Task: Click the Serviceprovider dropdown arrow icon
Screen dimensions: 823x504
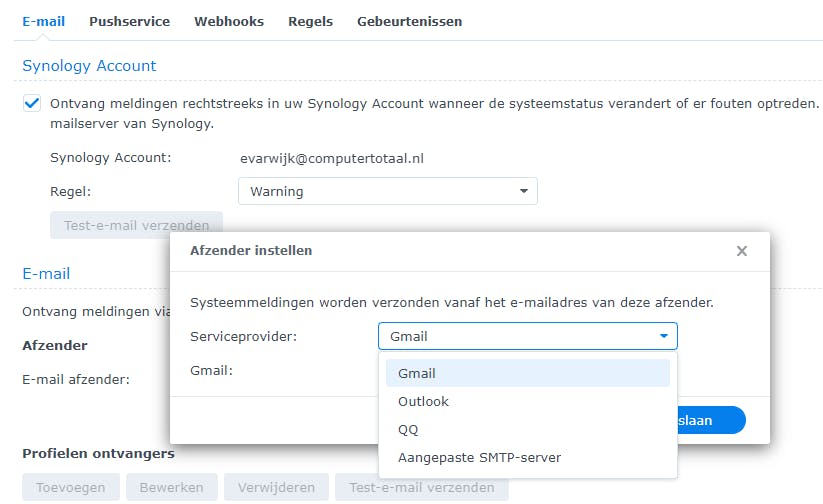Action: tap(663, 336)
